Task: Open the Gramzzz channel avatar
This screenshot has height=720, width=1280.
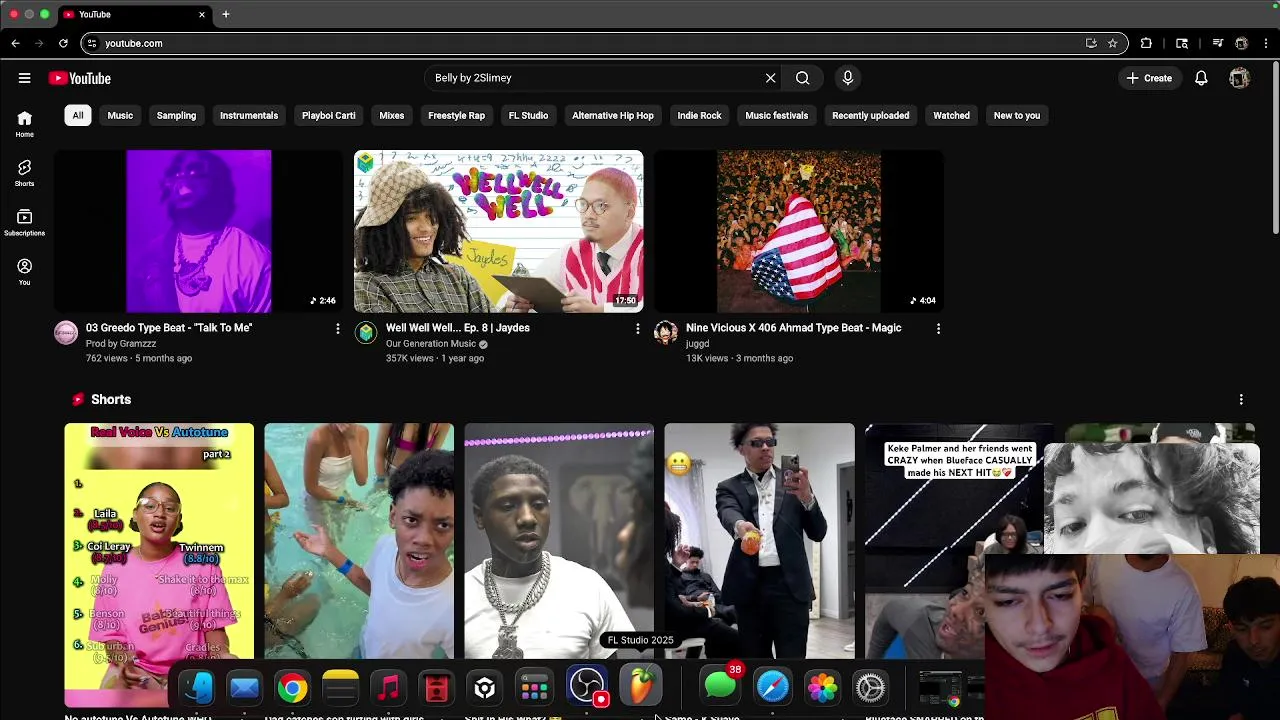Action: [66, 333]
